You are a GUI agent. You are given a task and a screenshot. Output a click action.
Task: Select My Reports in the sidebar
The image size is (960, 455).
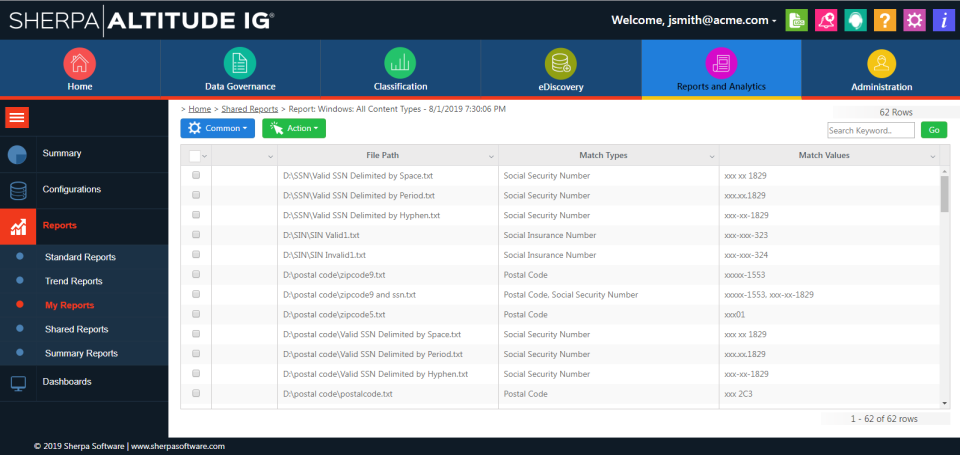70,305
